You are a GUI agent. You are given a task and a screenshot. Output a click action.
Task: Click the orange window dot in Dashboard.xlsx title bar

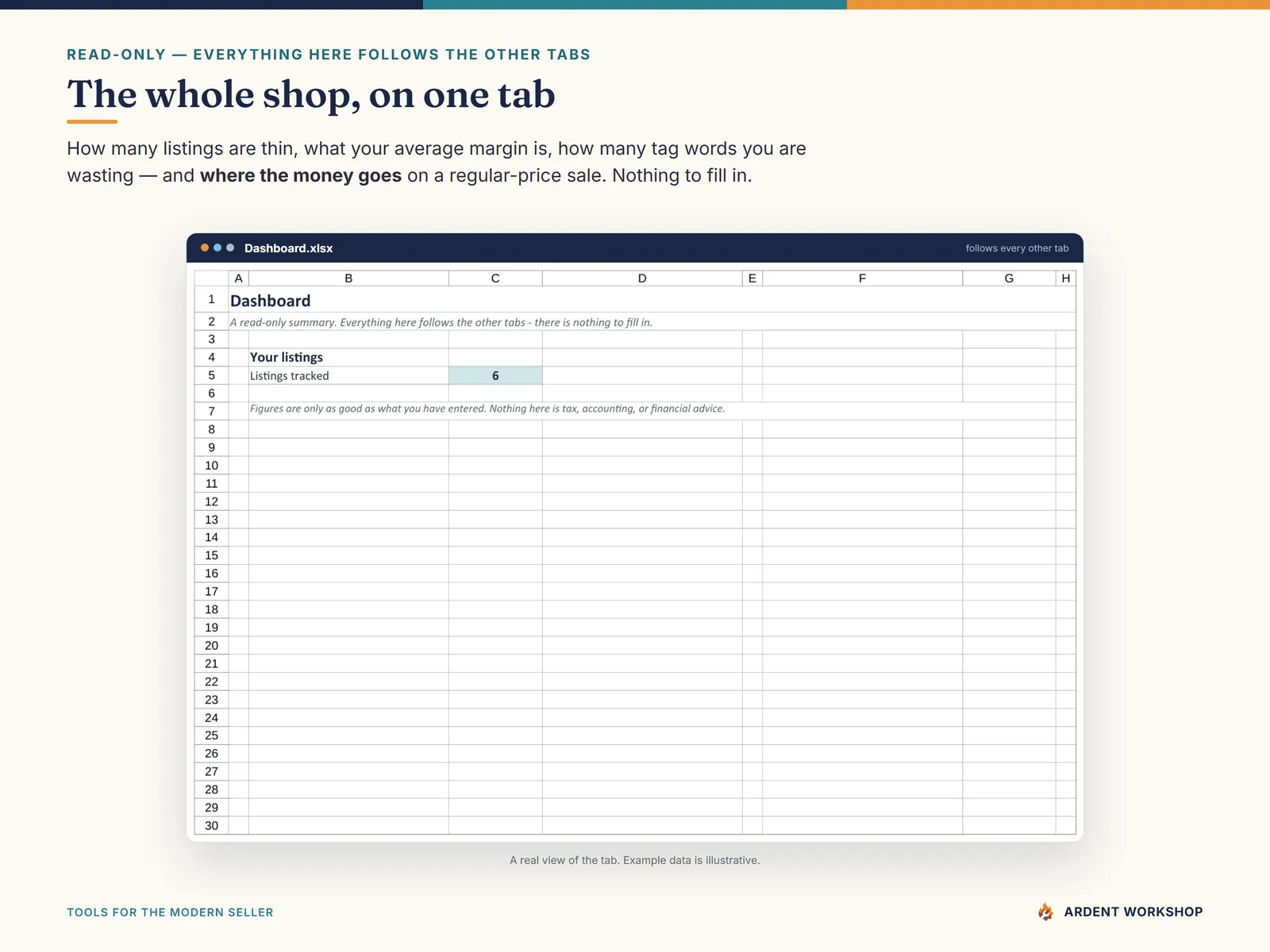pyautogui.click(x=205, y=248)
